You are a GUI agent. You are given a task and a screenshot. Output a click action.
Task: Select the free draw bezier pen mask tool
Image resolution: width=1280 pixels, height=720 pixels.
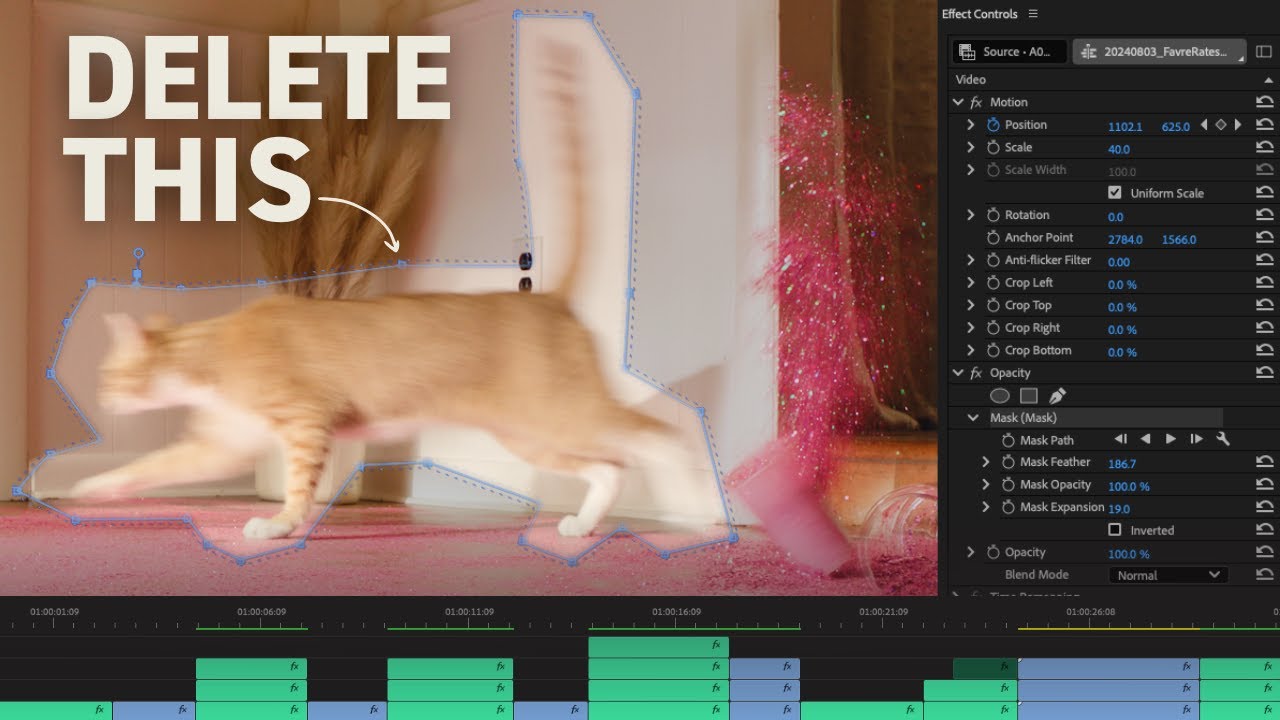1057,396
